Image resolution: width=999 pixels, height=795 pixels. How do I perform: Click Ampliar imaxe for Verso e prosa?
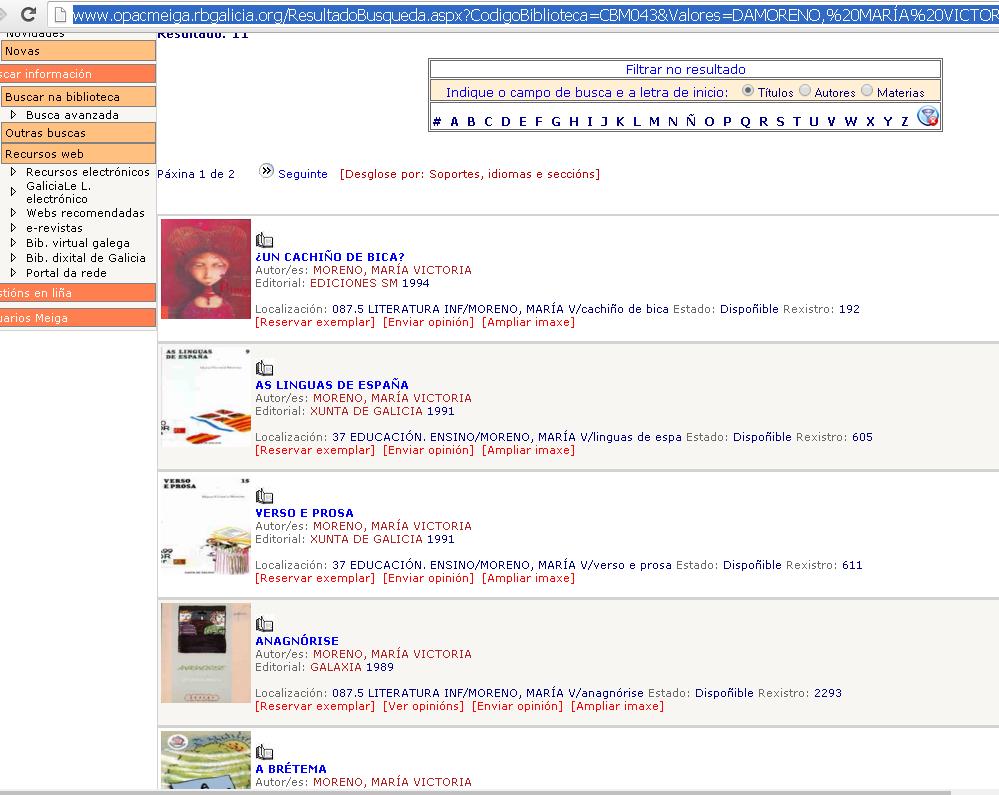coord(528,578)
